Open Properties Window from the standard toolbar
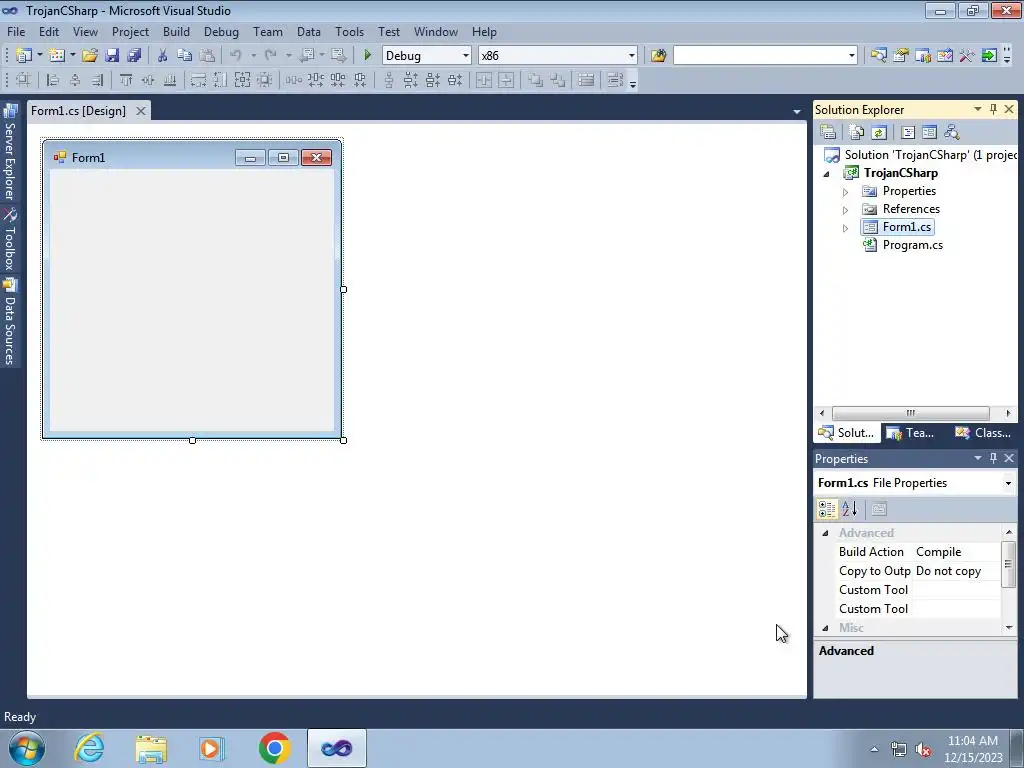 (901, 56)
